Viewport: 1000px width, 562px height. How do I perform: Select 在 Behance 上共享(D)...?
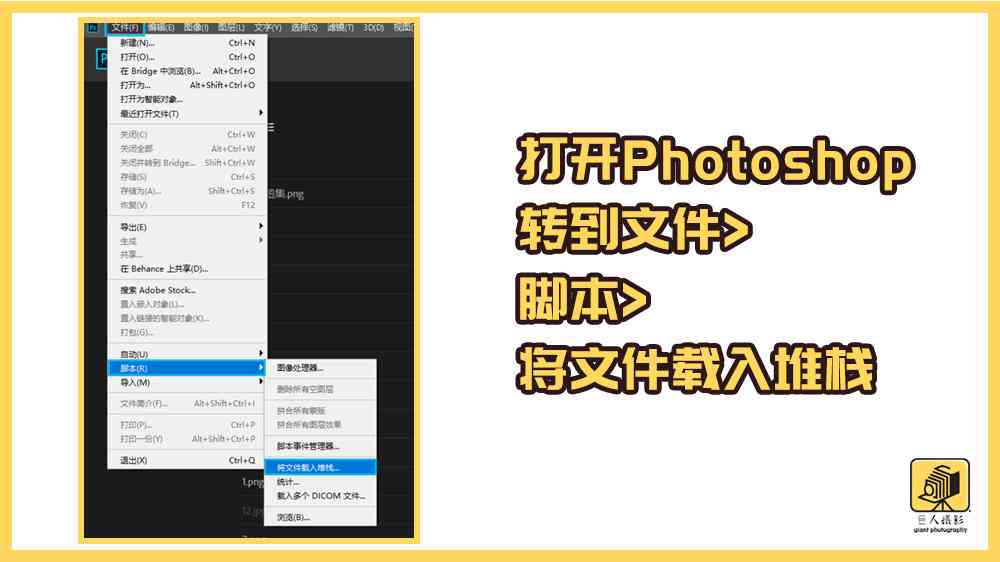point(188,269)
